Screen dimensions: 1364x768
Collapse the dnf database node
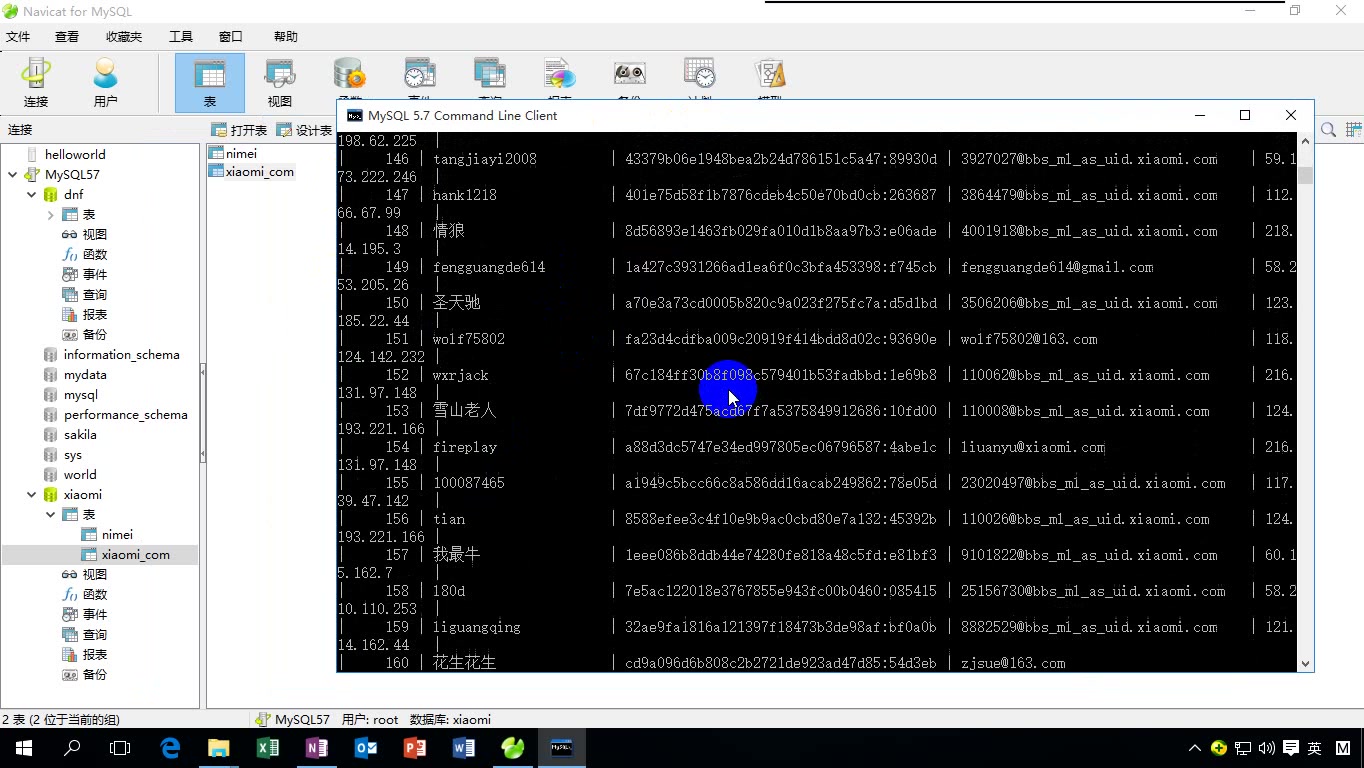(32, 195)
